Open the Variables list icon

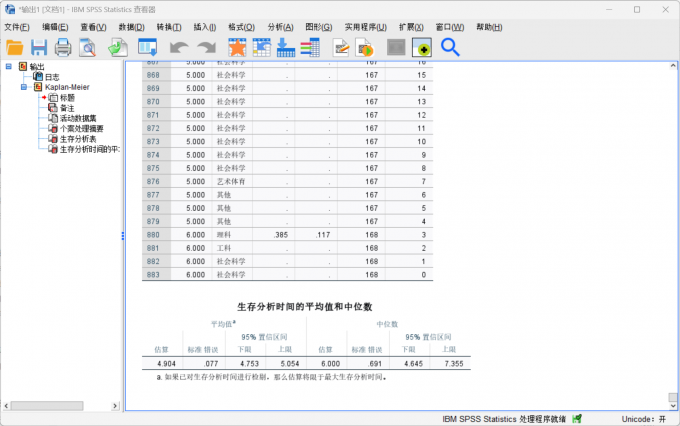pos(310,47)
